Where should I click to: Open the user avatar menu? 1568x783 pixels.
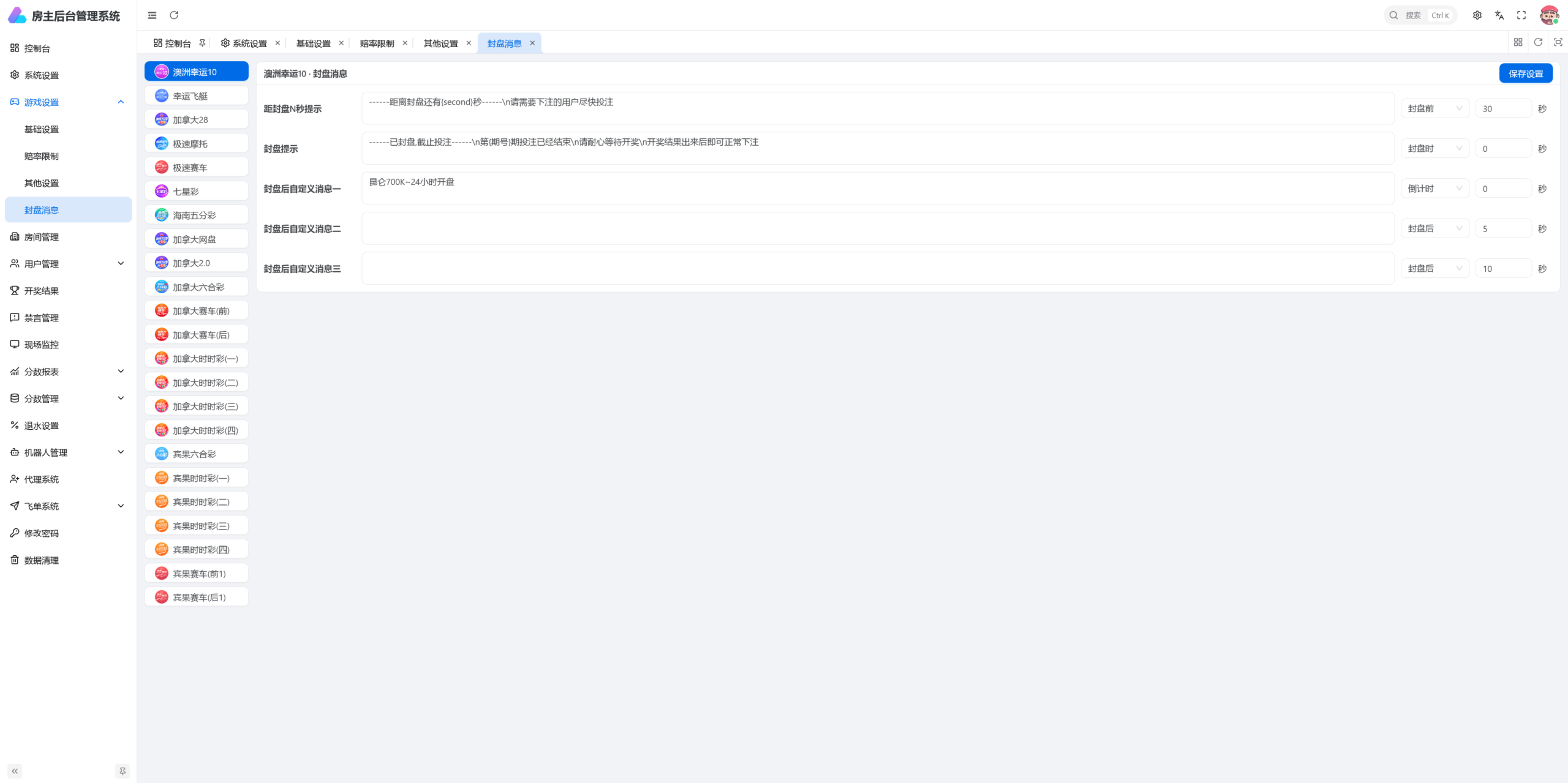1549,15
